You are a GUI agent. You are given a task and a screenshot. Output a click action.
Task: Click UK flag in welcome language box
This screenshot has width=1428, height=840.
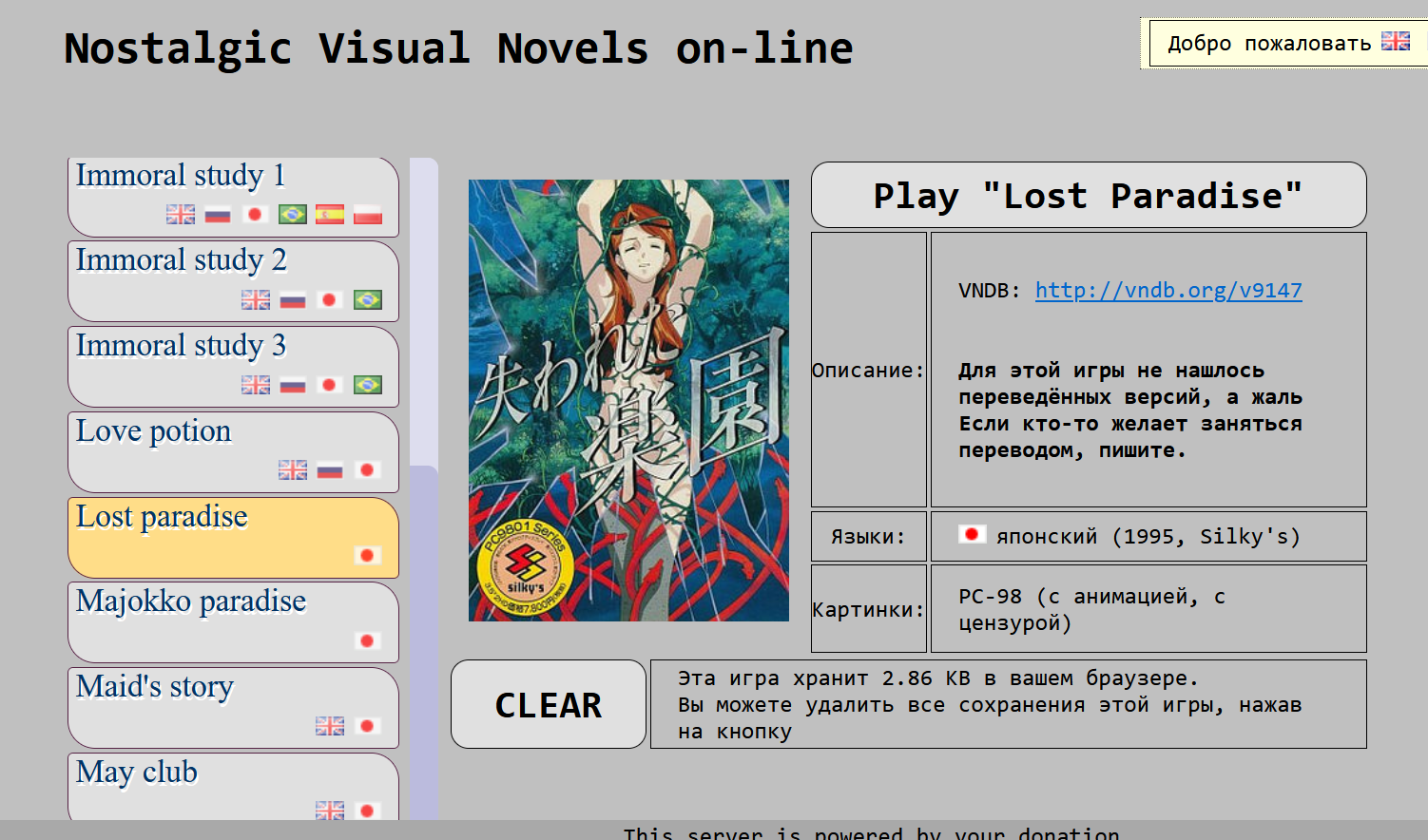point(1396,41)
